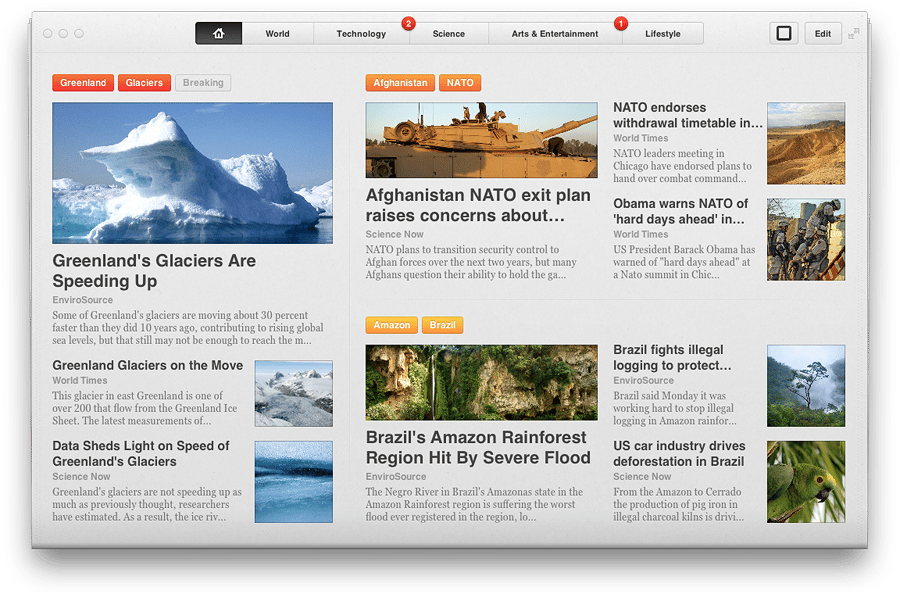Open the large iceberg photo

(192, 173)
